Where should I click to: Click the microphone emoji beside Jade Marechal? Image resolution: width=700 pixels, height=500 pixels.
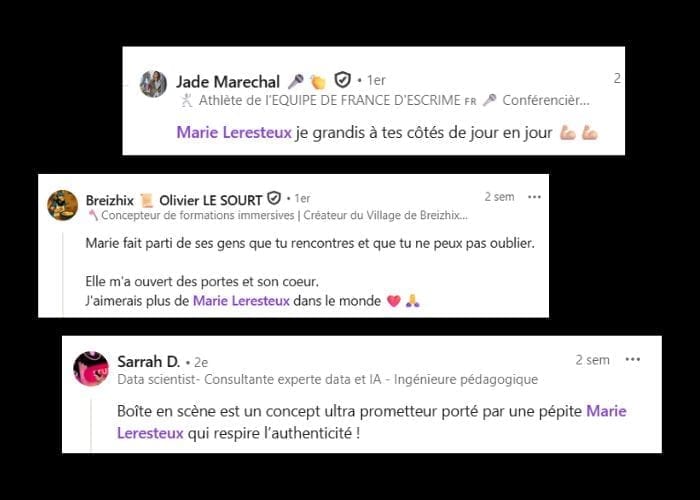point(295,81)
